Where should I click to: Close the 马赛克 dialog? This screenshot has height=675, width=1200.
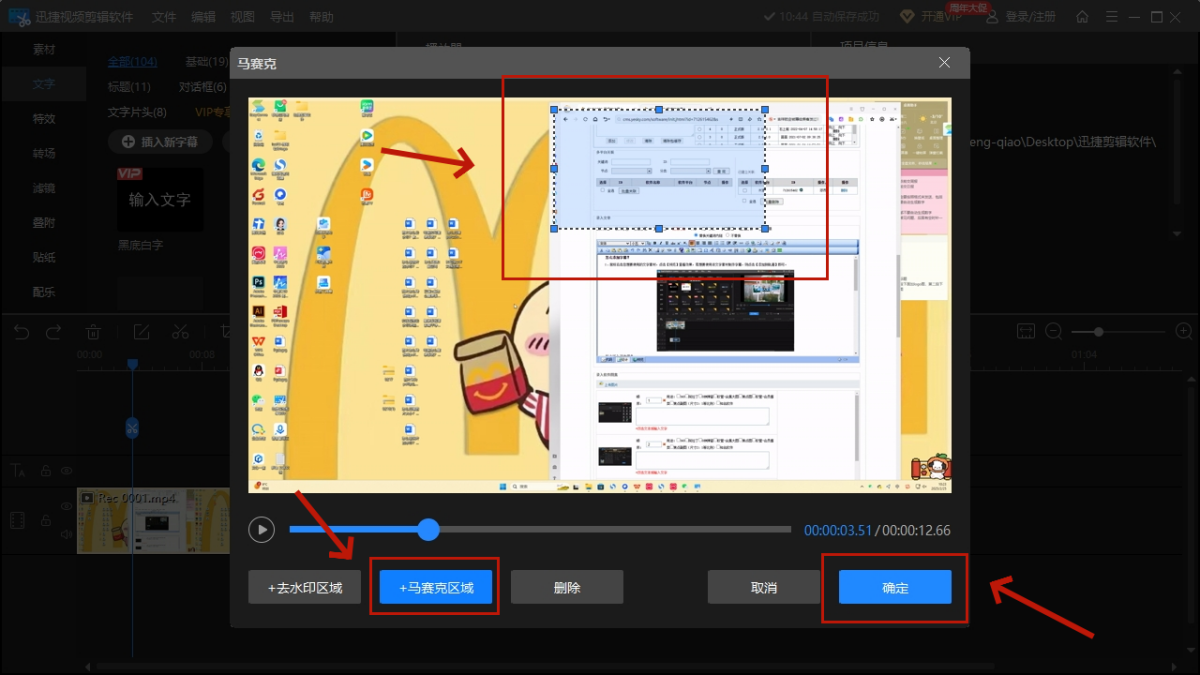945,63
